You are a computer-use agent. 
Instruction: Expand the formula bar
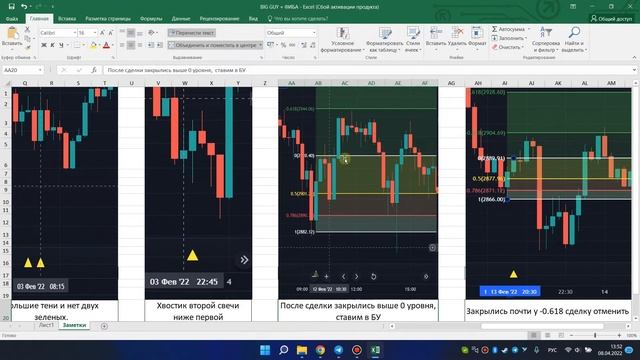pos(634,70)
